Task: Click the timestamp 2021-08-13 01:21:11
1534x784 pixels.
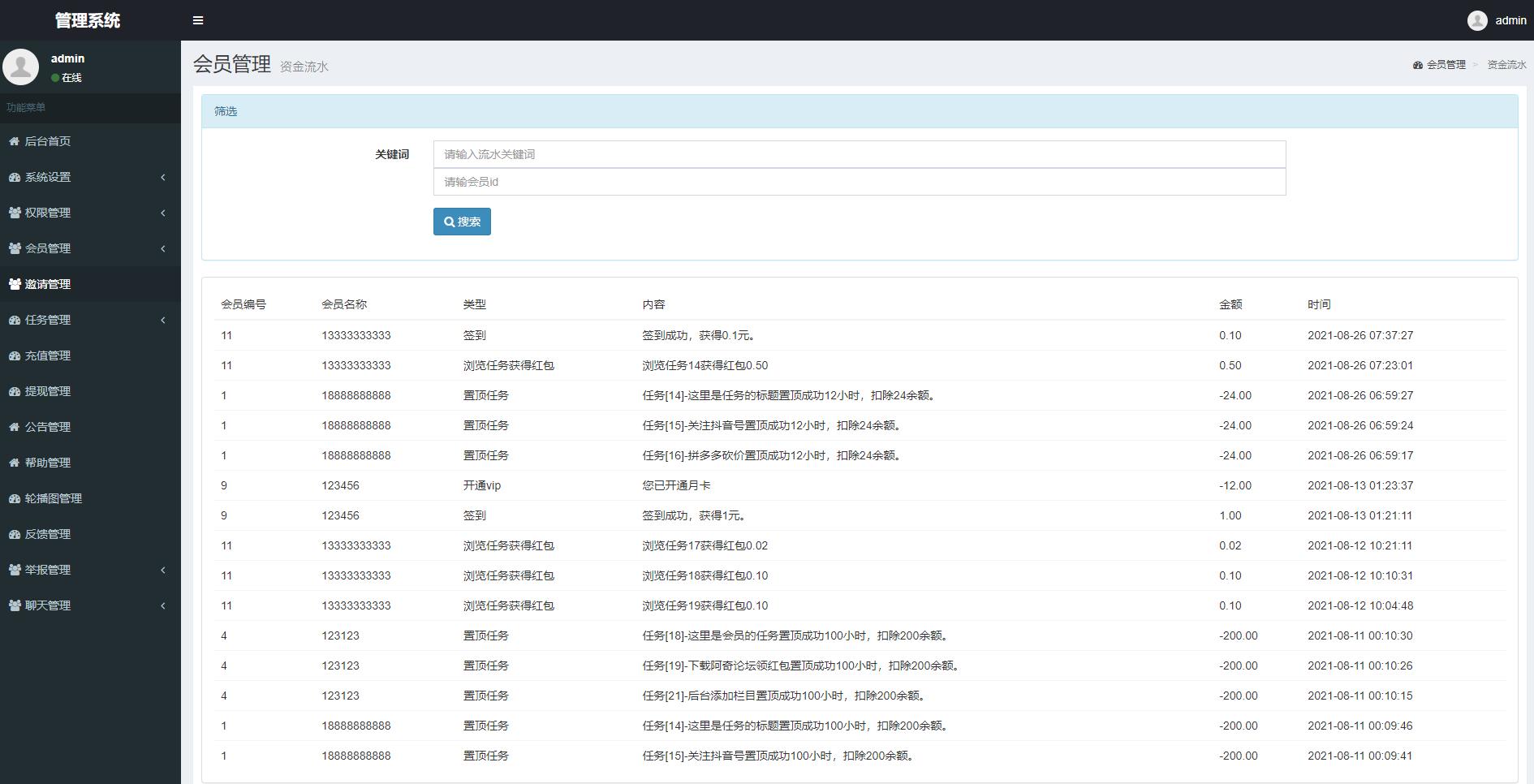Action: pos(1360,515)
